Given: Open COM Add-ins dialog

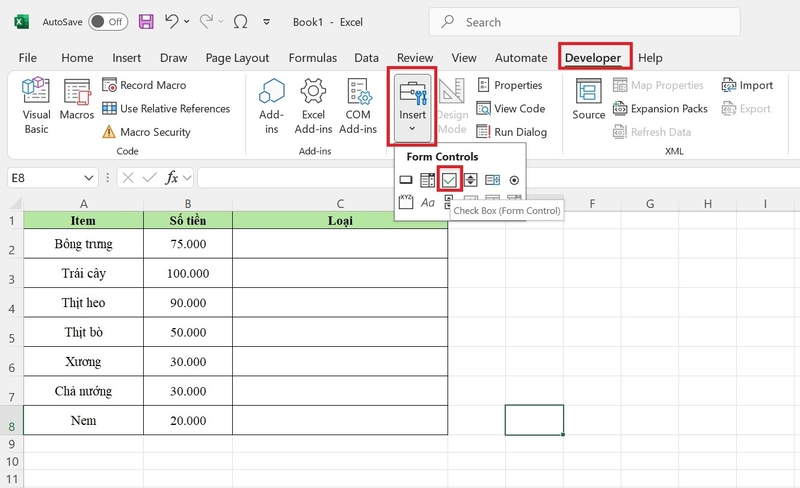Looking at the screenshot, I should [x=358, y=106].
